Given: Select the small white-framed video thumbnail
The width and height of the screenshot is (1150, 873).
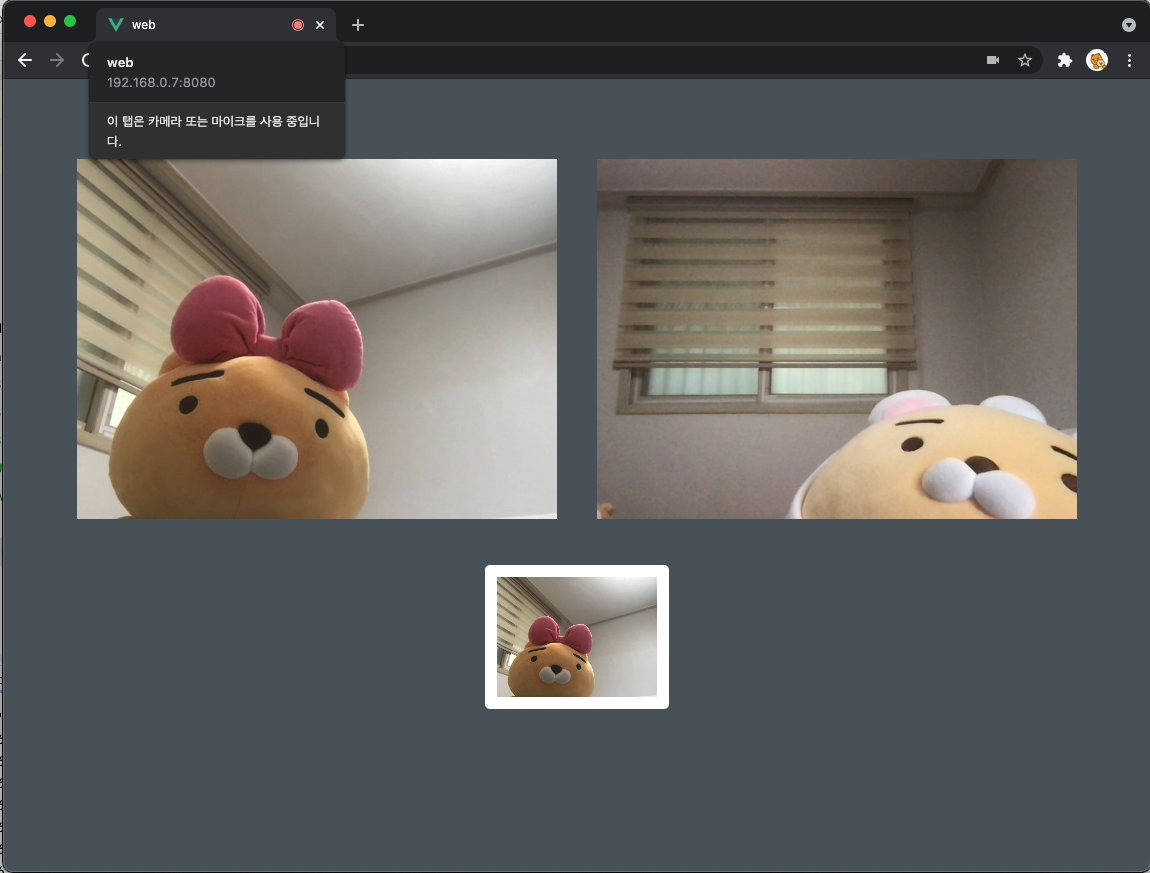Looking at the screenshot, I should pyautogui.click(x=576, y=637).
